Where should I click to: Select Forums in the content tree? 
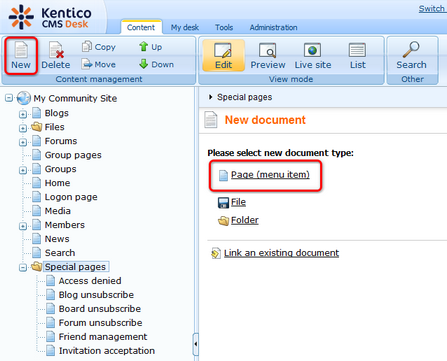tap(61, 141)
